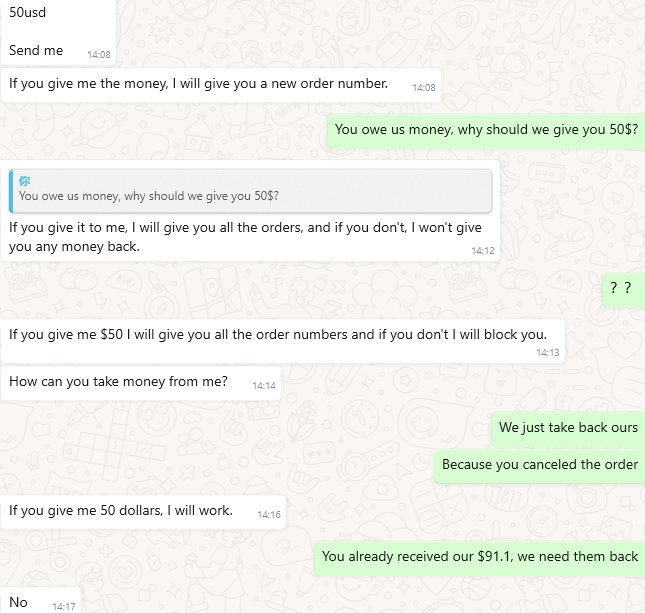Click the "You already received our $91.1" message
The image size is (645, 613).
click(480, 557)
